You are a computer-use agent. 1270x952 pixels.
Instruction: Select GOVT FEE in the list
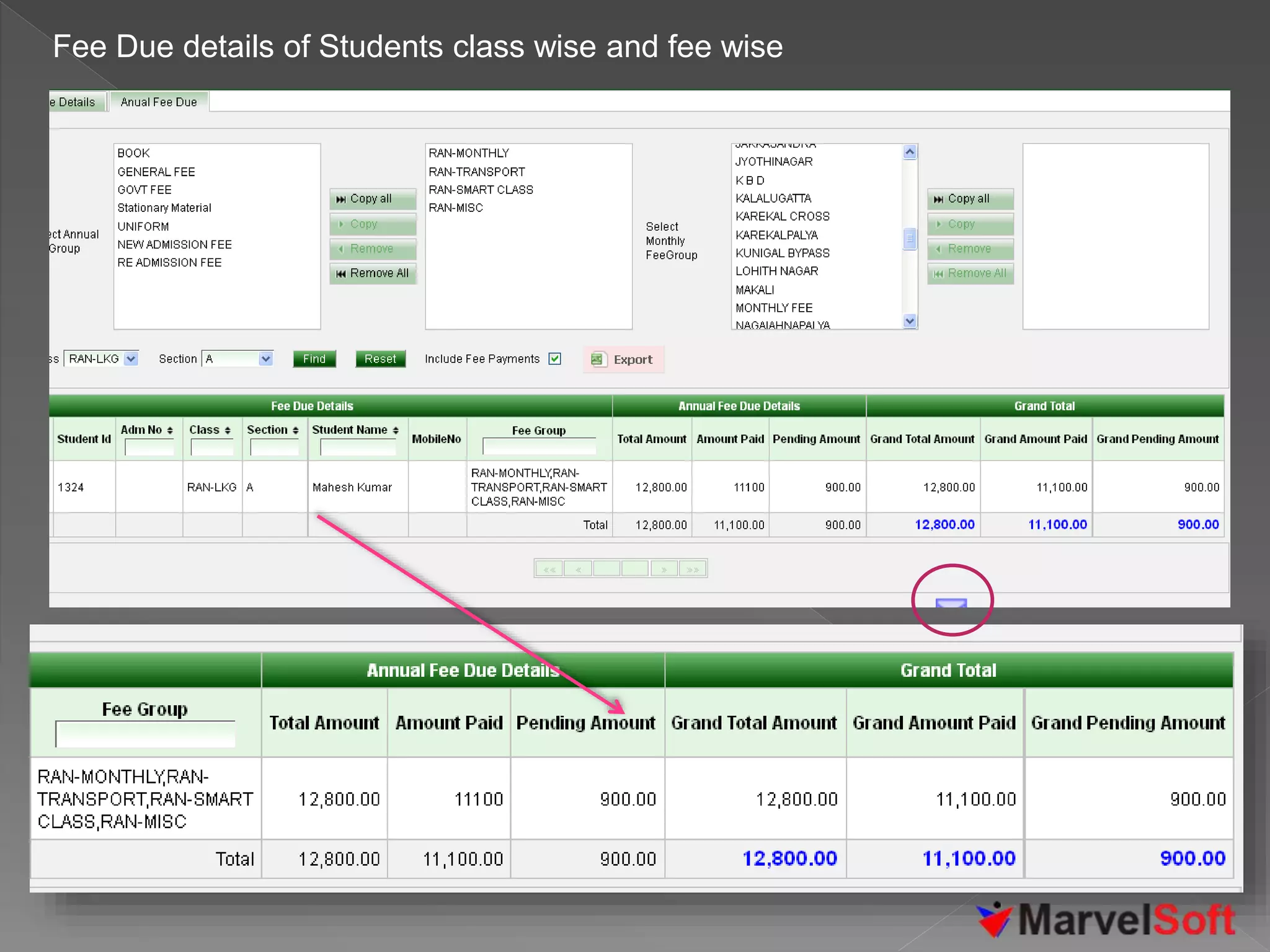tap(144, 190)
